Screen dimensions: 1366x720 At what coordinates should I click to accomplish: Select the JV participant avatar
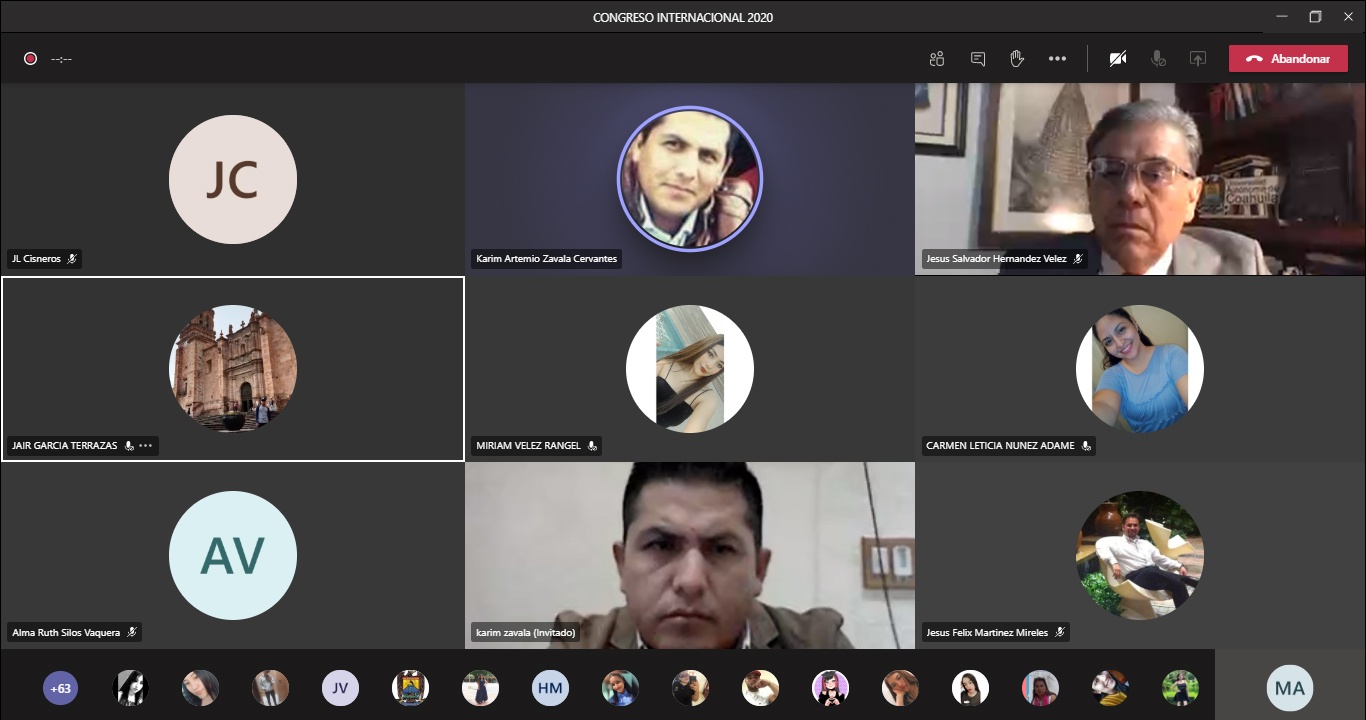pos(340,688)
